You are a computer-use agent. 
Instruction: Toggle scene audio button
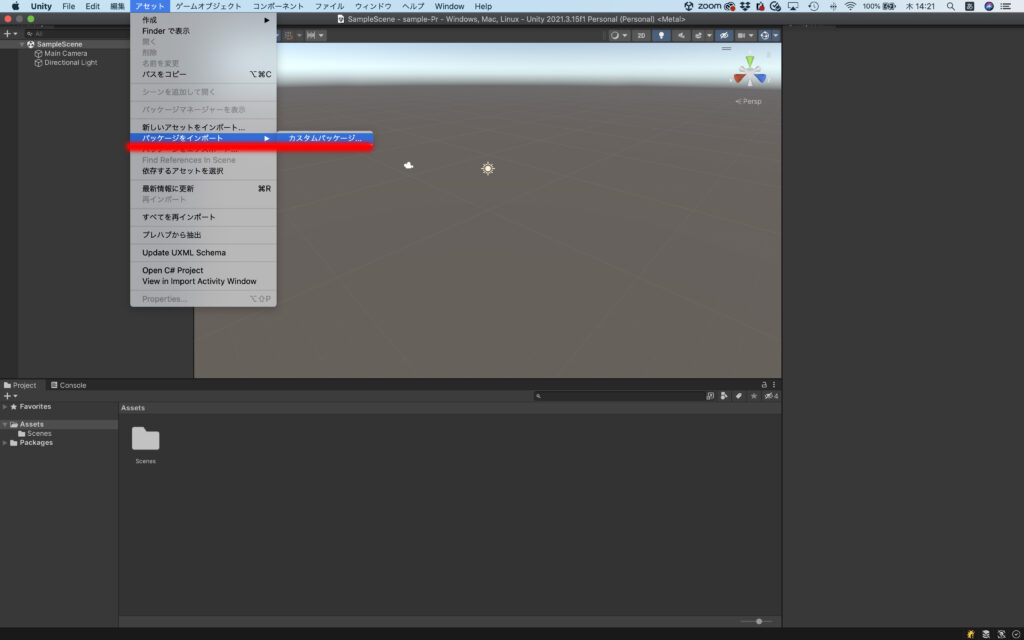pyautogui.click(x=681, y=35)
